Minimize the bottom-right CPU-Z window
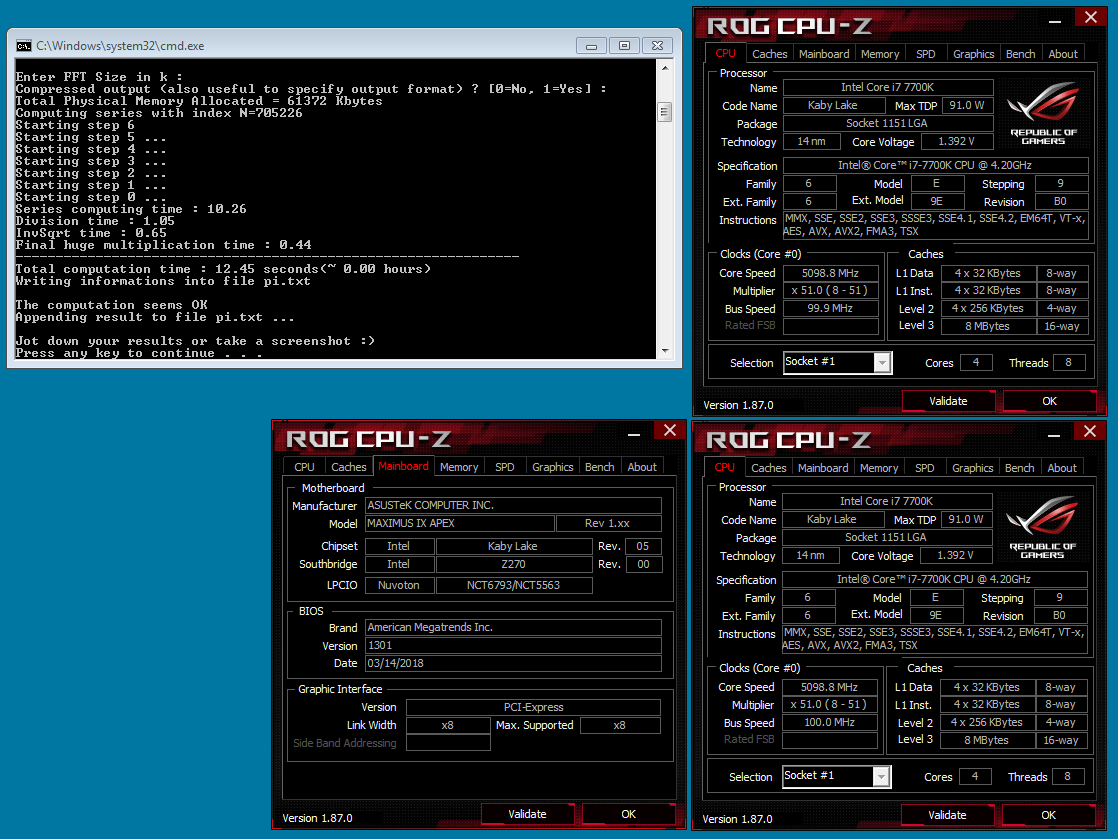 click(1054, 435)
